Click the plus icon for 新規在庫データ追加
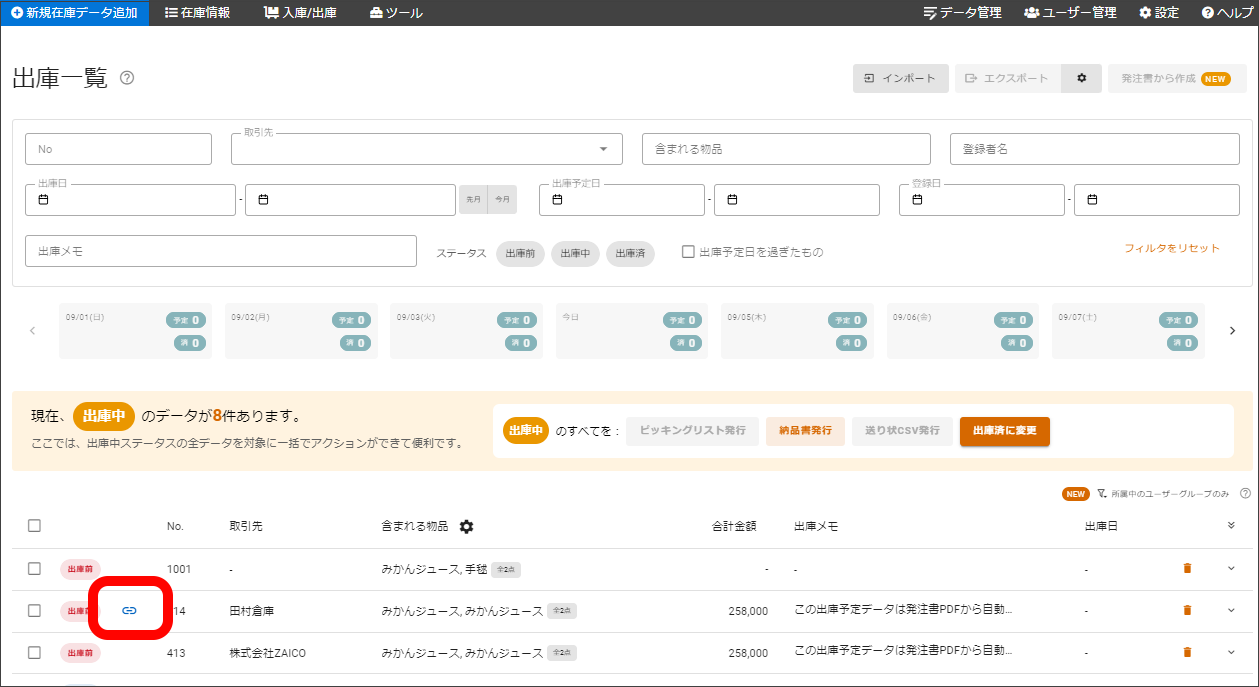 click(x=16, y=13)
